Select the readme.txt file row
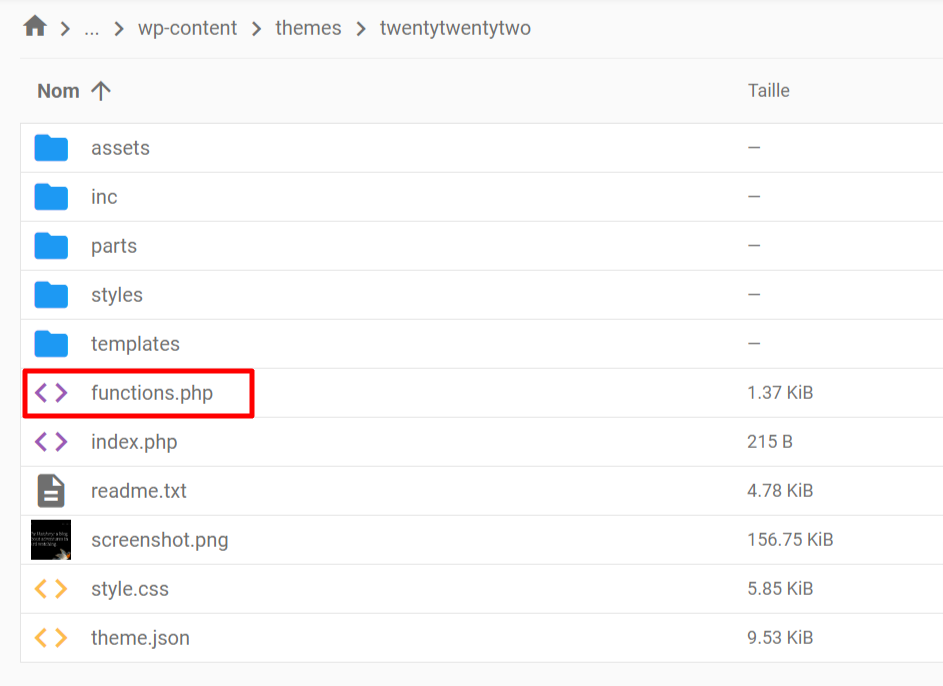The width and height of the screenshot is (943, 686). (139, 490)
